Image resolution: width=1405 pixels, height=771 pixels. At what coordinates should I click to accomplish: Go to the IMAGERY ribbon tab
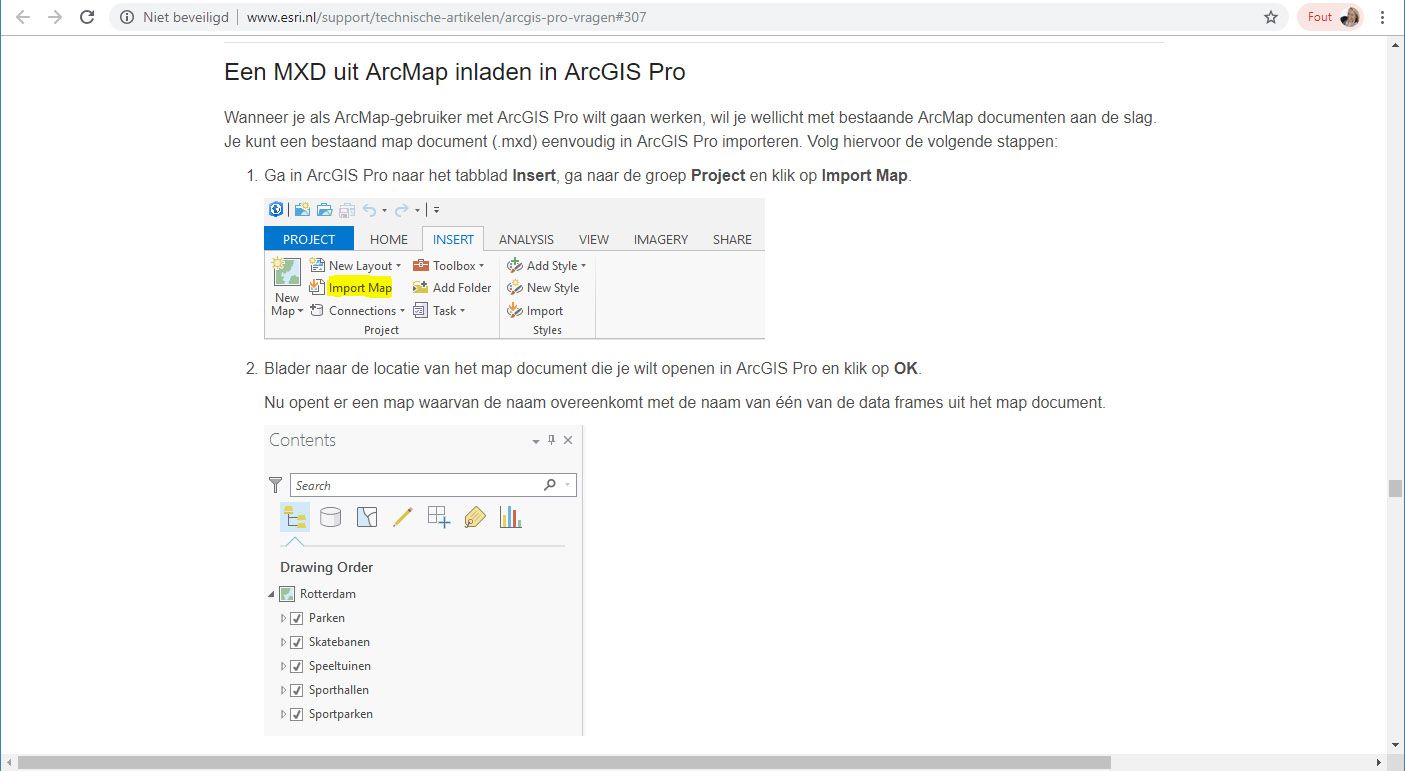[661, 239]
